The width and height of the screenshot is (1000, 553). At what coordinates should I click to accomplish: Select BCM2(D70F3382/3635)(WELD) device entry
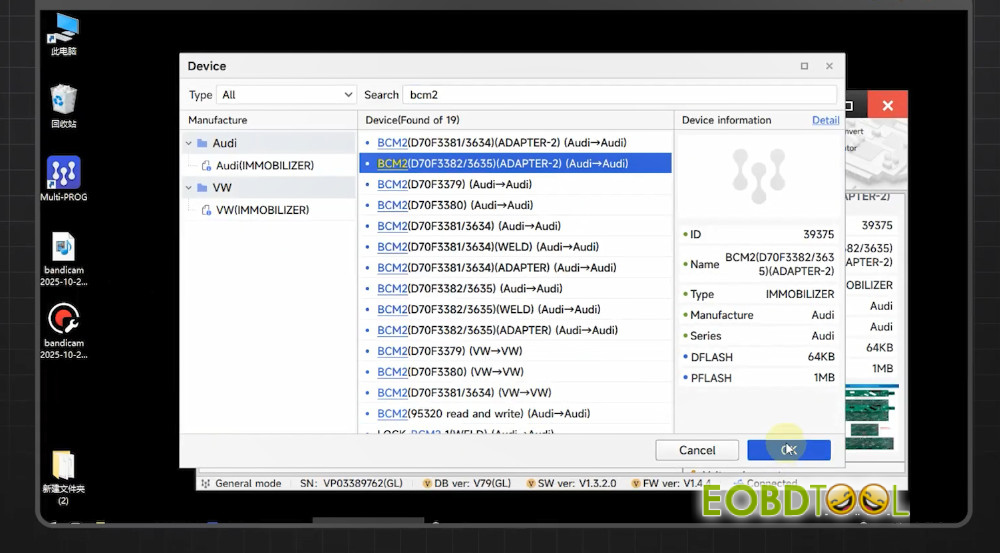(488, 309)
